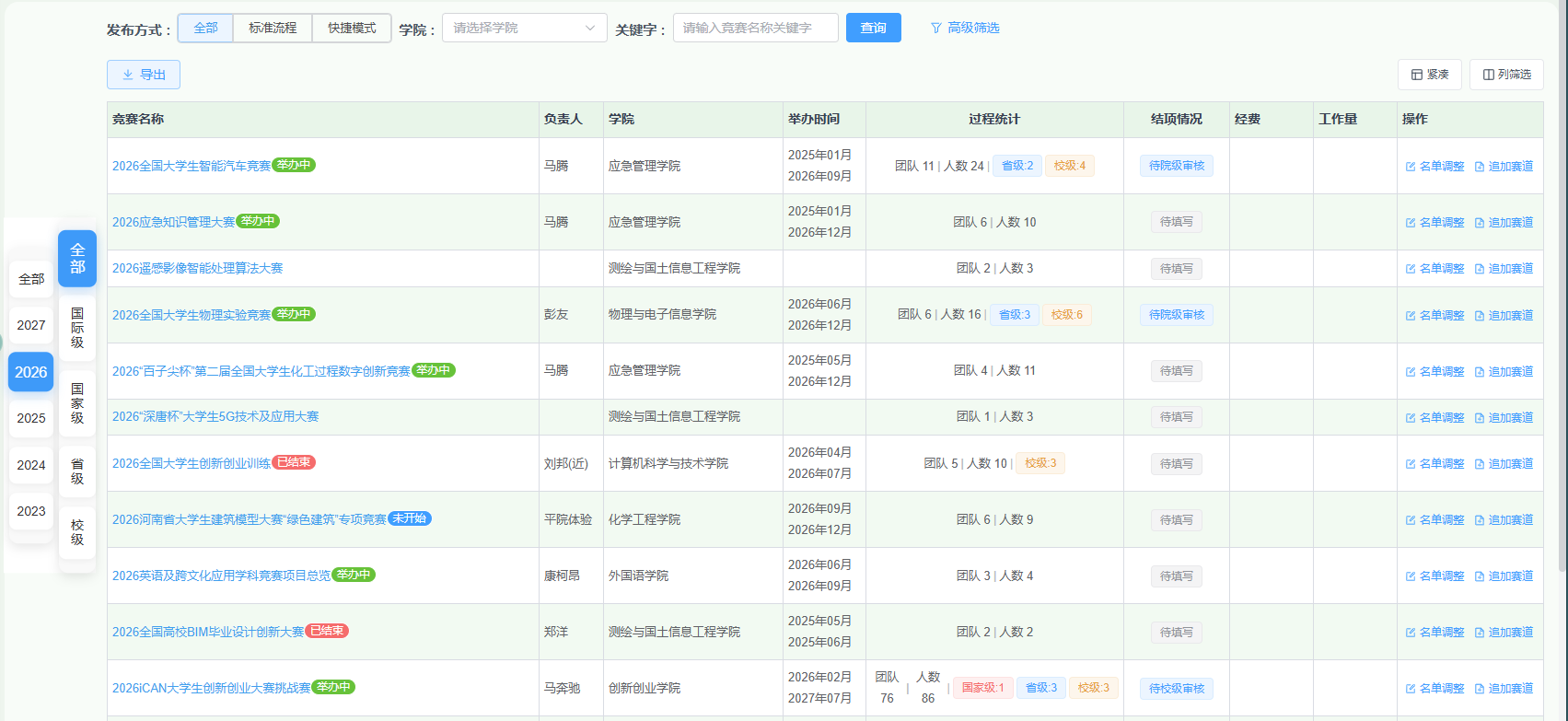The width and height of the screenshot is (1568, 721).
Task: Click the competition name keyword input field
Action: point(756,28)
